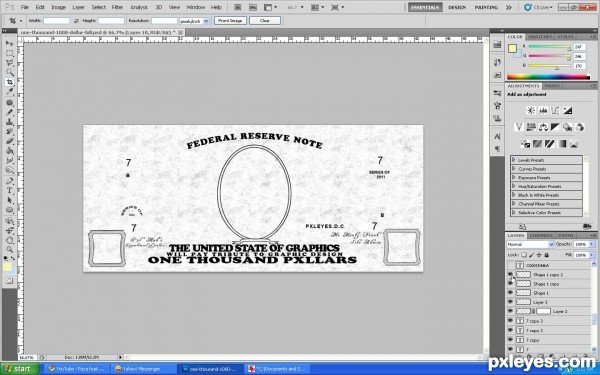The image size is (600, 375).
Task: Open the pixels/inch units dropdown
Action: (194, 21)
